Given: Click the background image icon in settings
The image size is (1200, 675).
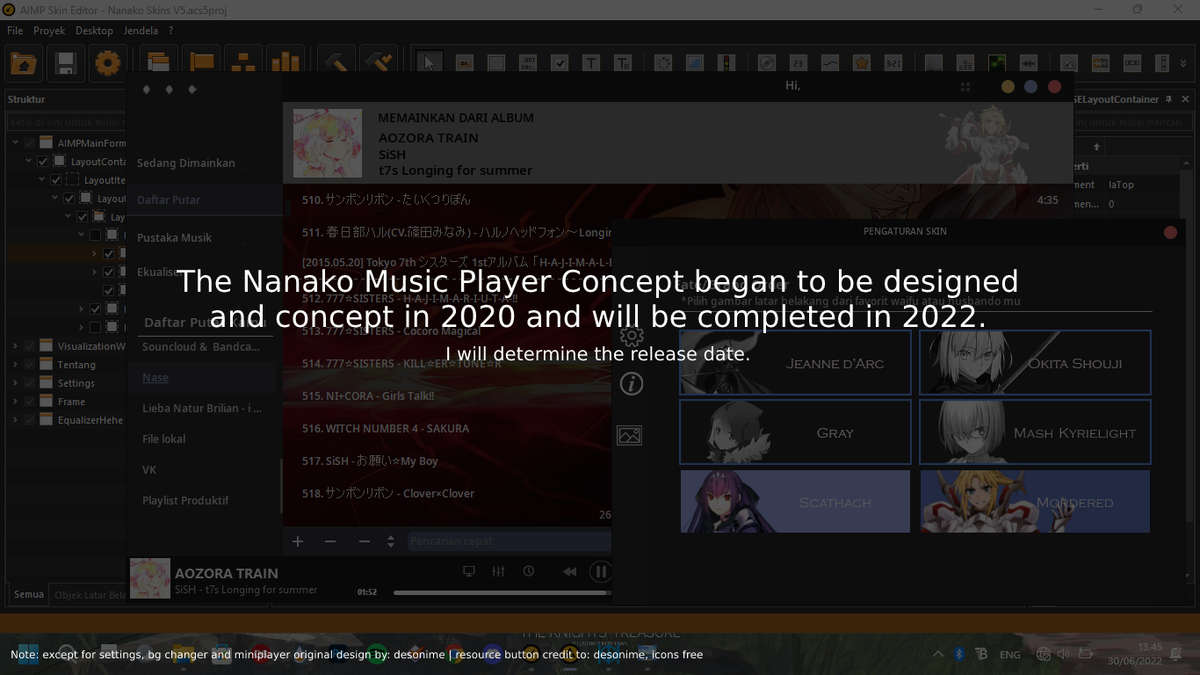Looking at the screenshot, I should pyautogui.click(x=630, y=435).
